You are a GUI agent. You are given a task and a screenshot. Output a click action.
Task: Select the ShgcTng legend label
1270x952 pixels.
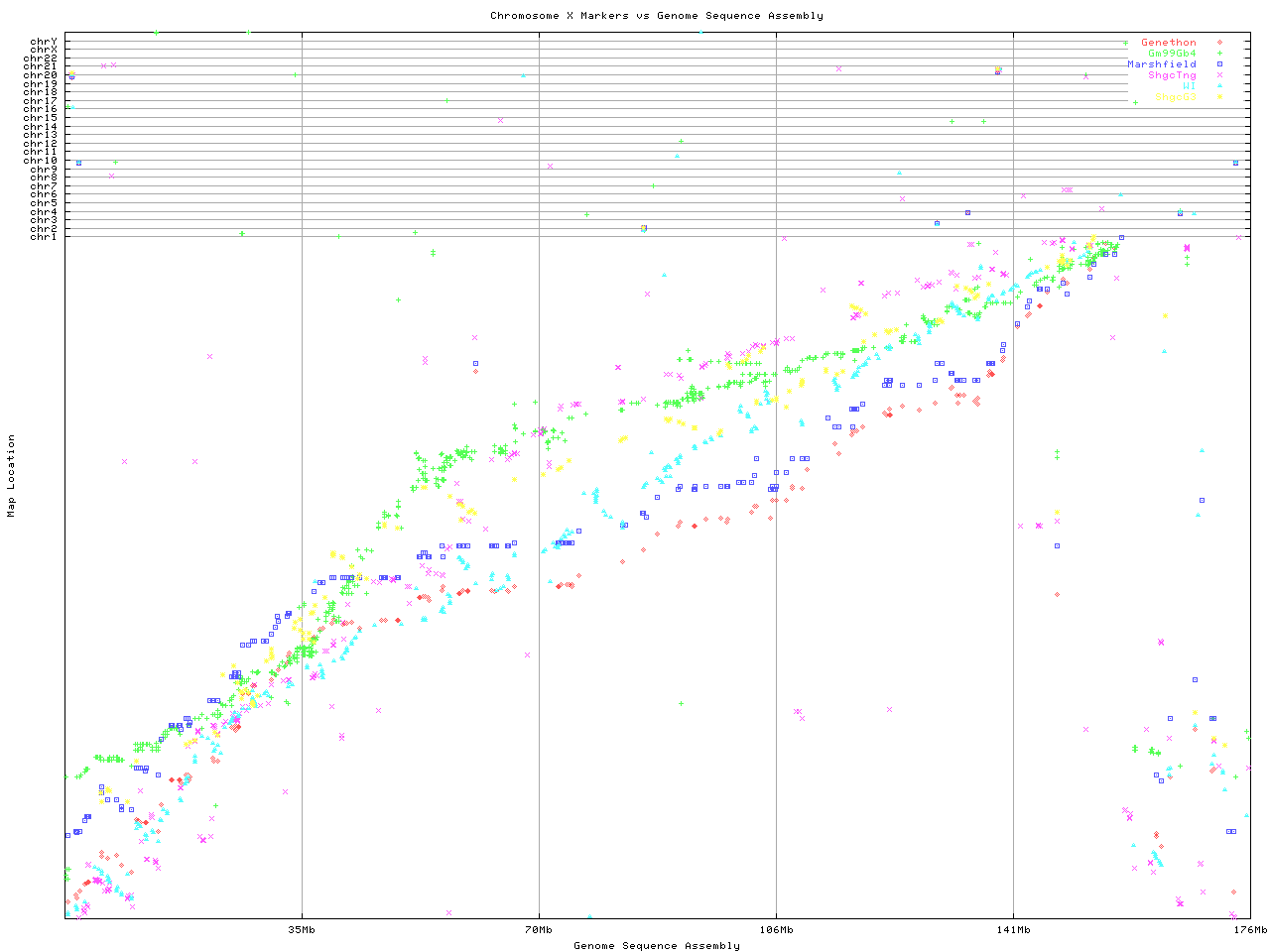[1172, 75]
